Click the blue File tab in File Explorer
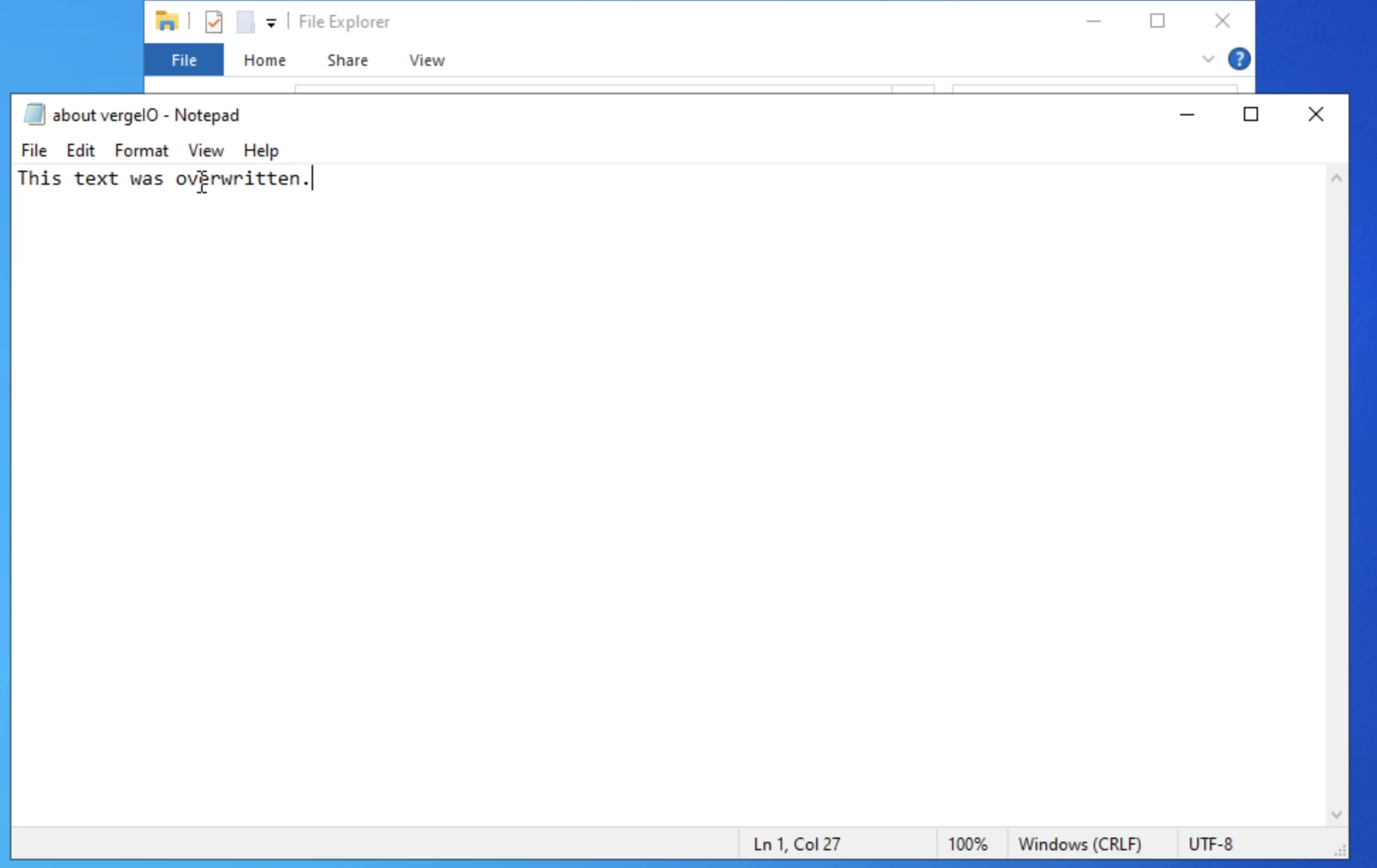This screenshot has width=1377, height=868. pos(183,59)
